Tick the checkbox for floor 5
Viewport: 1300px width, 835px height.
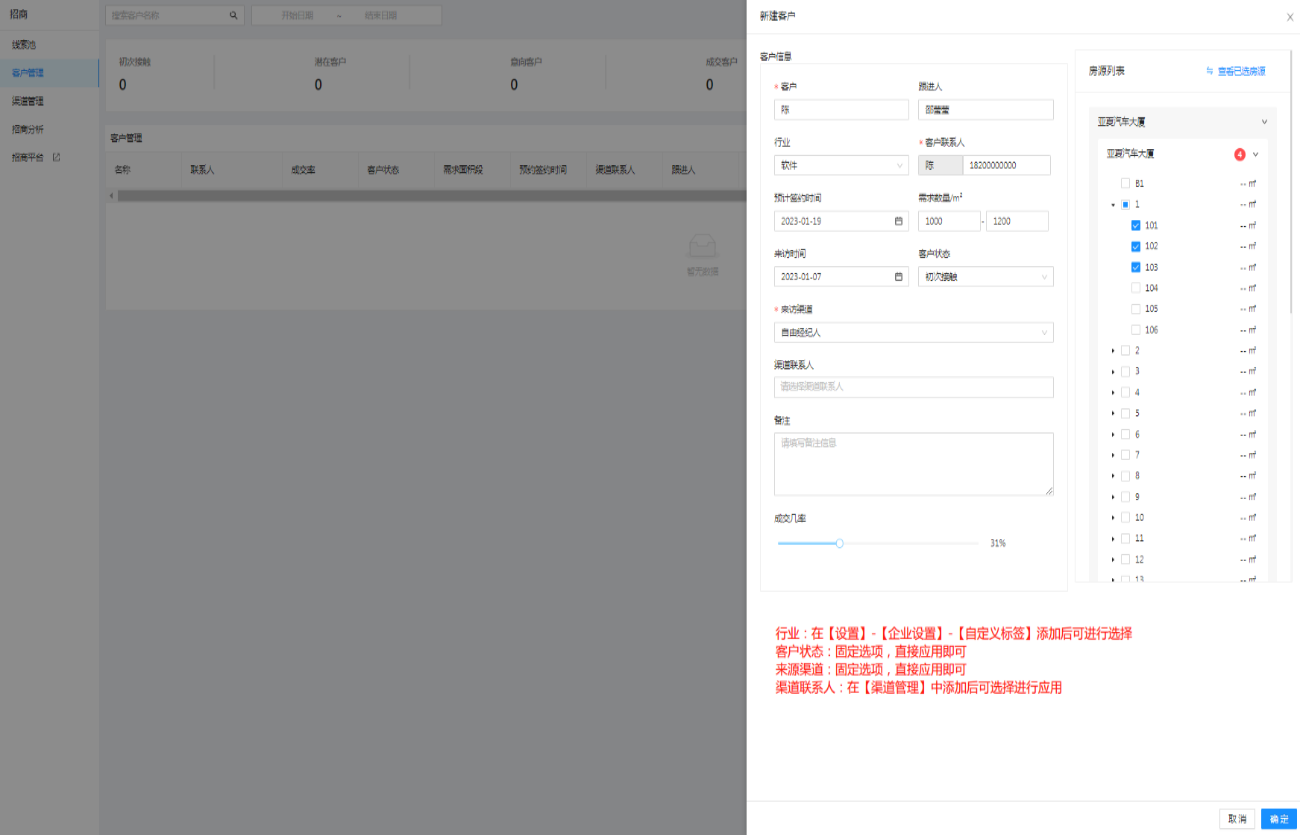[1125, 413]
